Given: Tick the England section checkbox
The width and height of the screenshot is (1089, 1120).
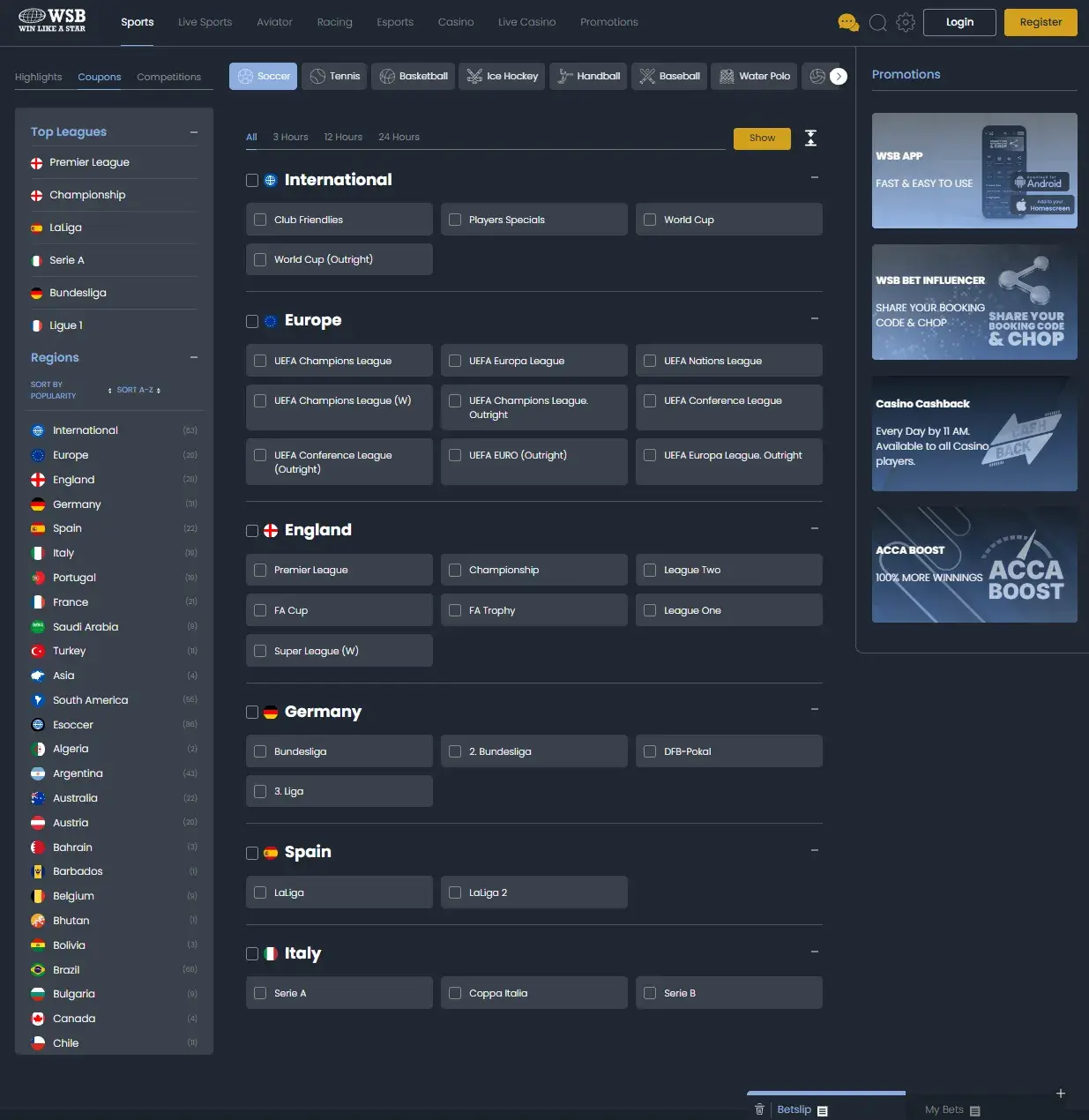Looking at the screenshot, I should click(252, 531).
